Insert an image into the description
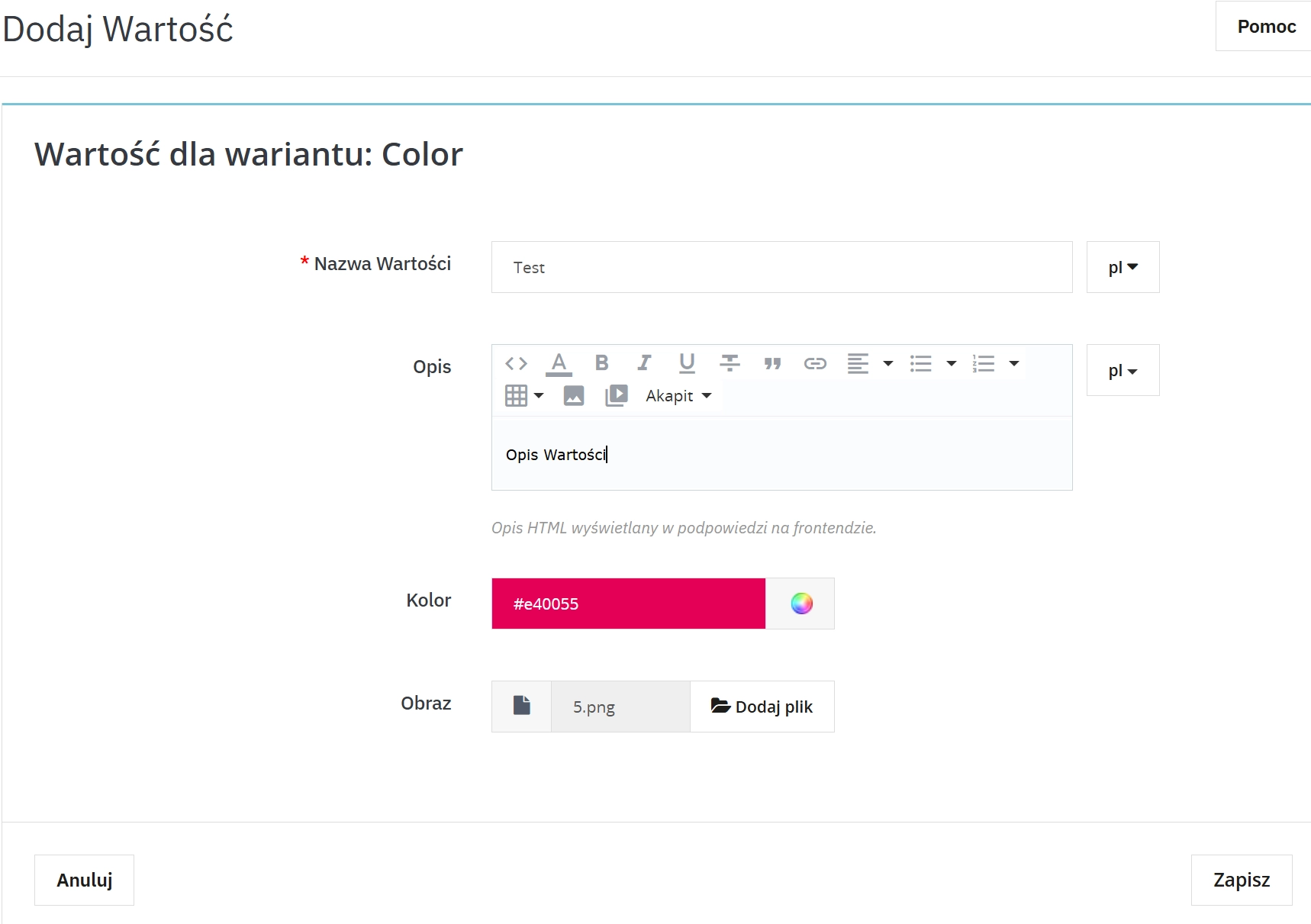This screenshot has height=924, width=1311. (x=573, y=395)
